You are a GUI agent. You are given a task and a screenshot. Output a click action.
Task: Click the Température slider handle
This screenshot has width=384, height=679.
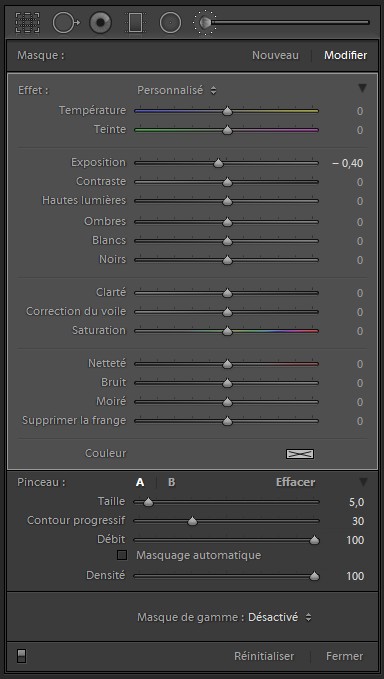tap(227, 112)
